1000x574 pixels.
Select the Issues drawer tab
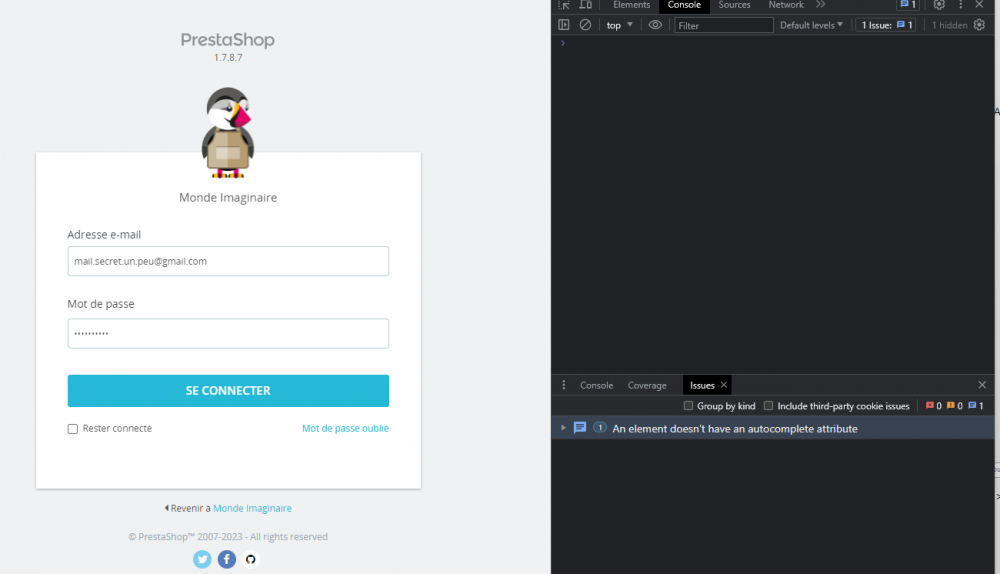tap(702, 385)
